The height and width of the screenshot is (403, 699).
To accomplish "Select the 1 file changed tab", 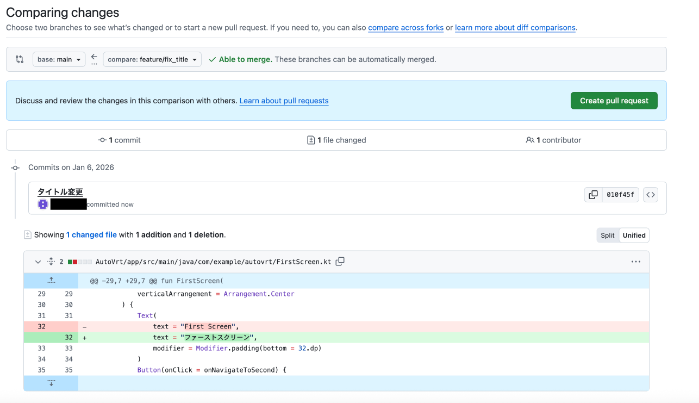I will [x=335, y=140].
